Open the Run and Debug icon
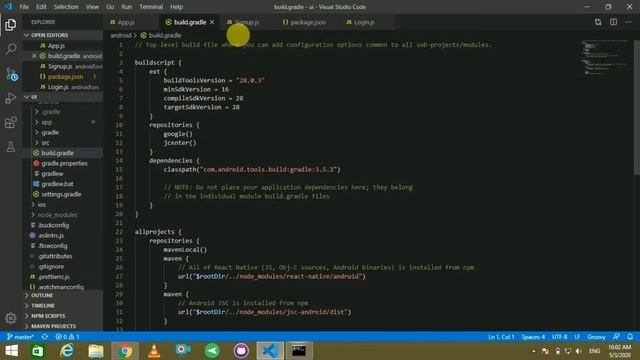The height and width of the screenshot is (360, 640). 11,98
